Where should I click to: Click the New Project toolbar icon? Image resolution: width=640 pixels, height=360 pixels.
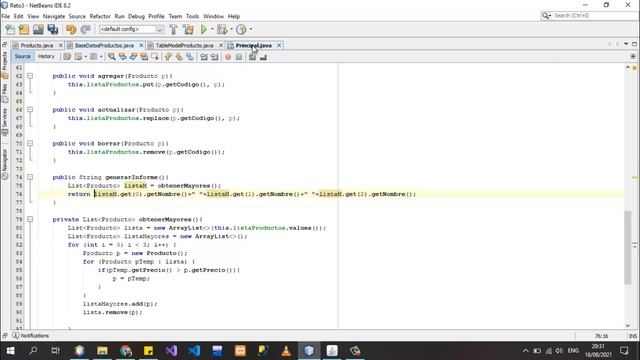24,29
